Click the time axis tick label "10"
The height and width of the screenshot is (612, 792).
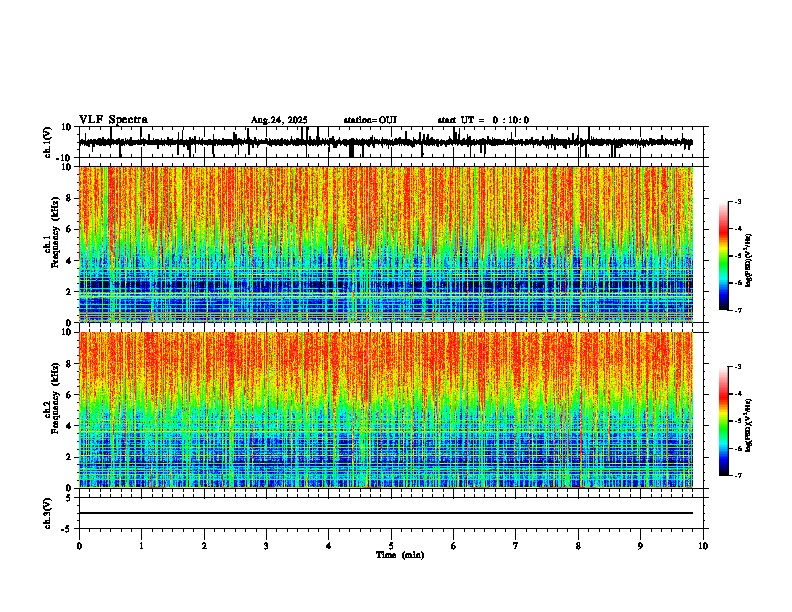pyautogui.click(x=703, y=546)
